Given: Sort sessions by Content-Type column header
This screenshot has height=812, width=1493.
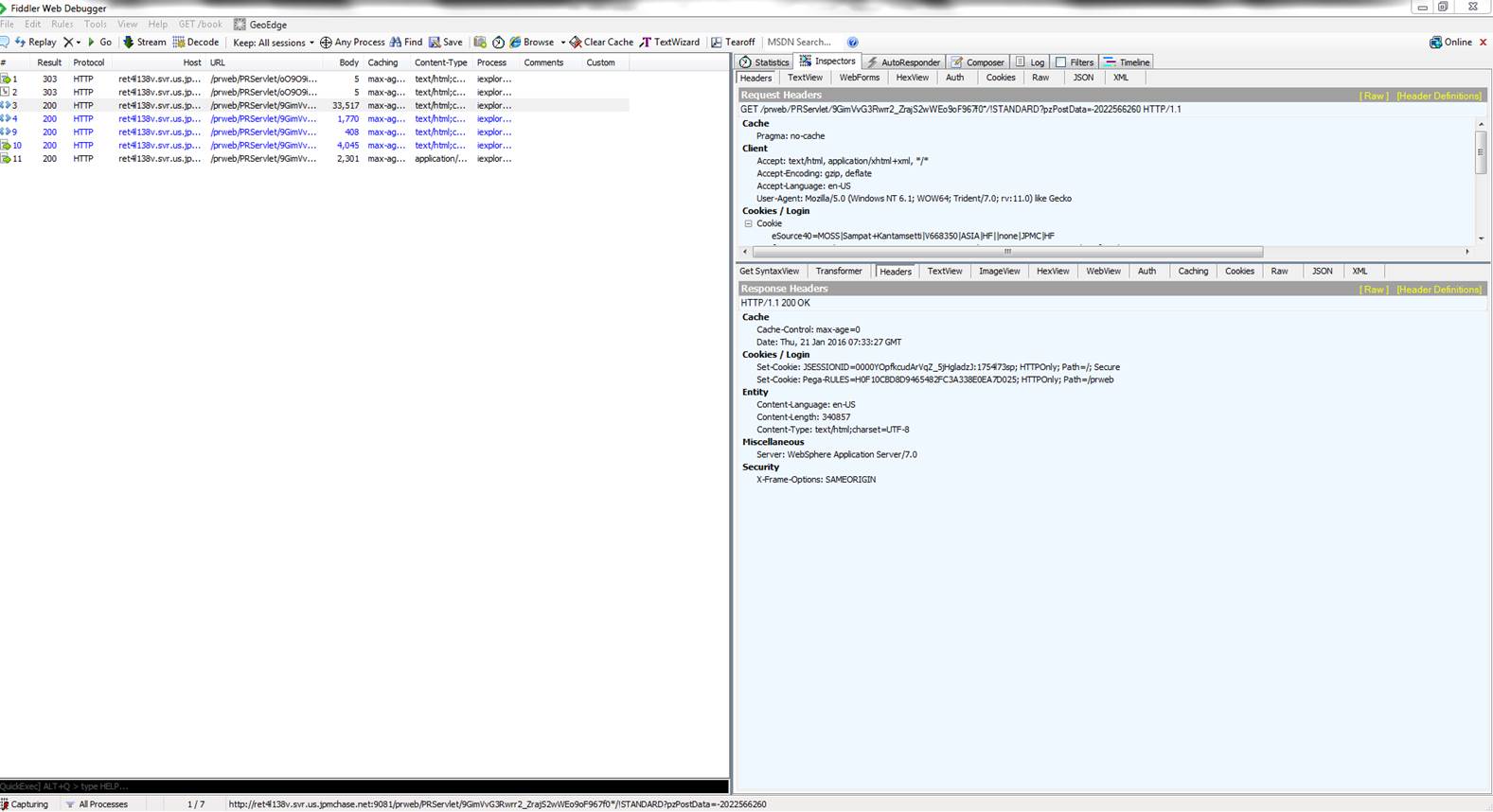Looking at the screenshot, I should [440, 62].
